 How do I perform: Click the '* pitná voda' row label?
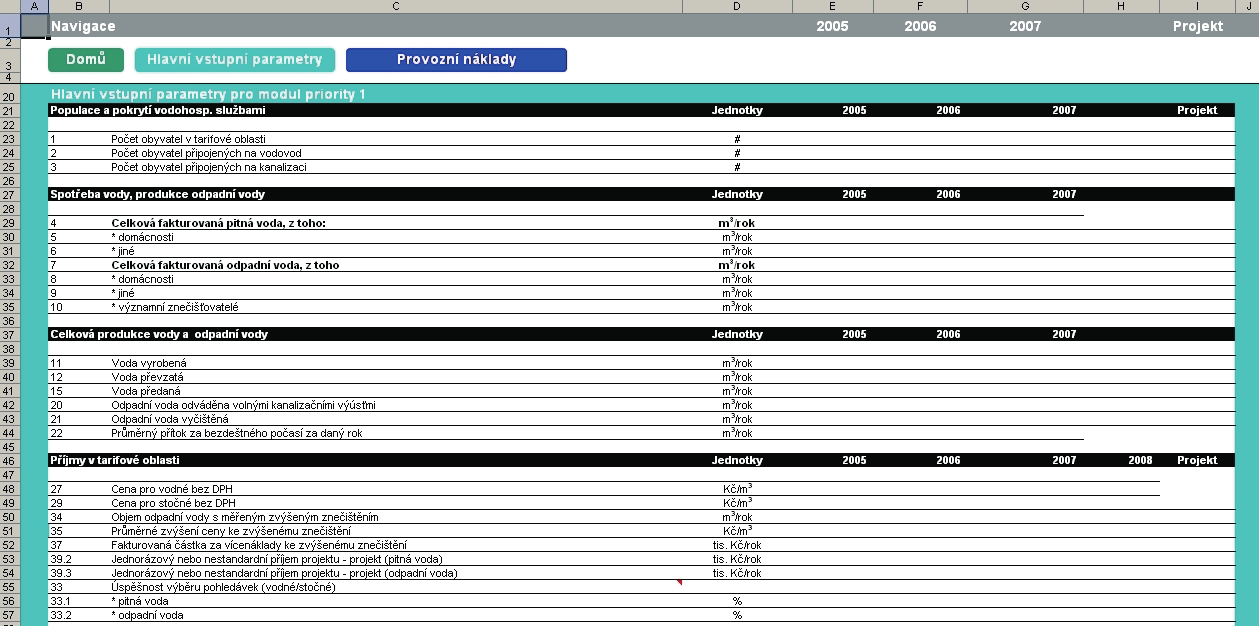(x=140, y=601)
